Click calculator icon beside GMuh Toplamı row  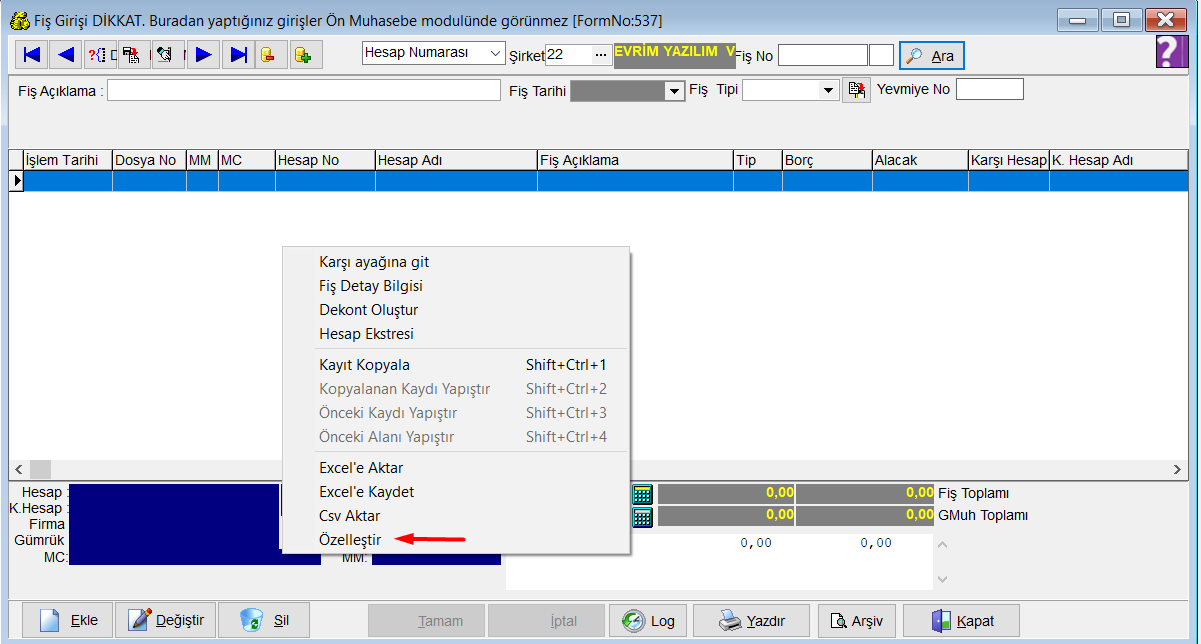coord(642,516)
